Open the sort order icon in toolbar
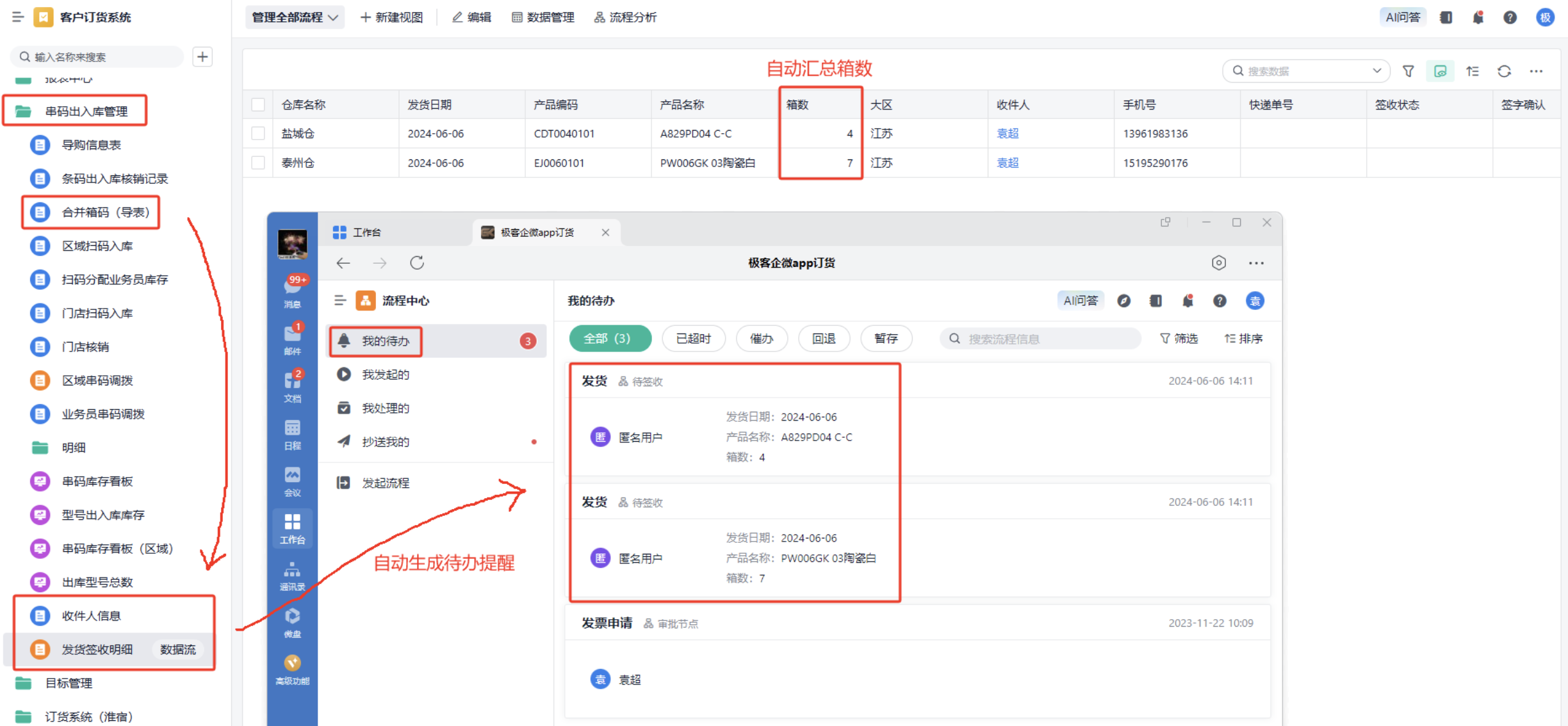 point(1473,71)
